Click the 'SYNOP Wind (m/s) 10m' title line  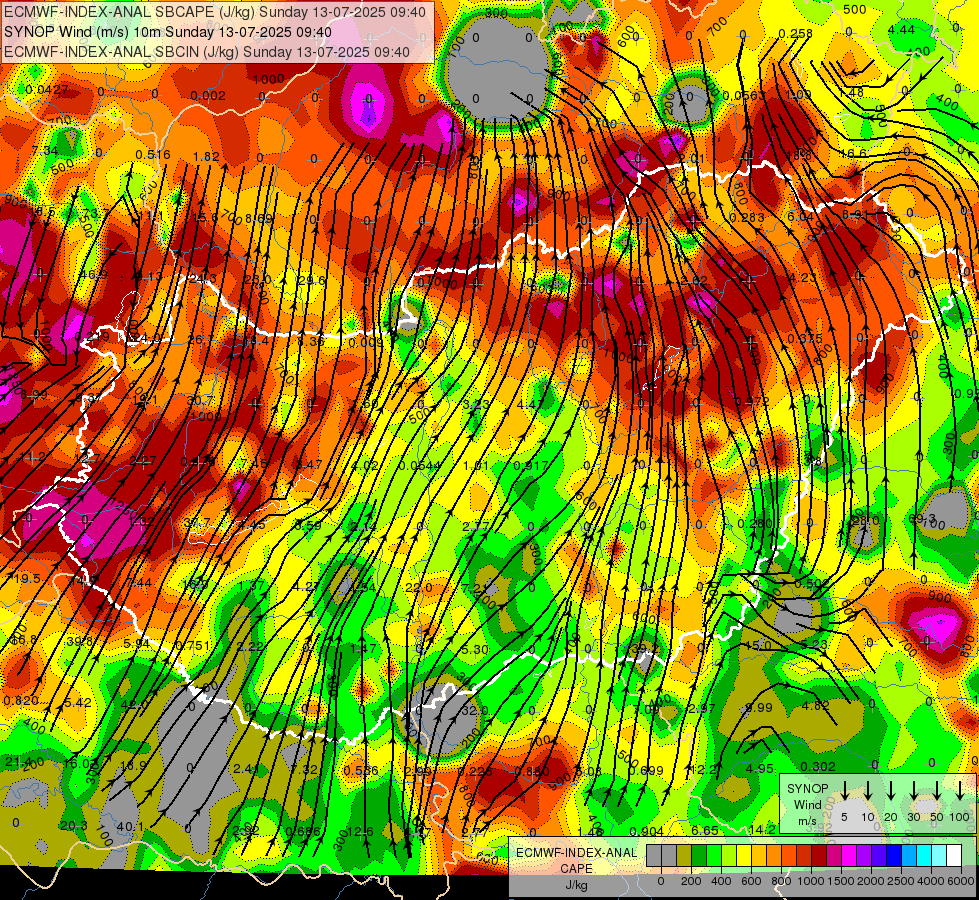[x=167, y=32]
